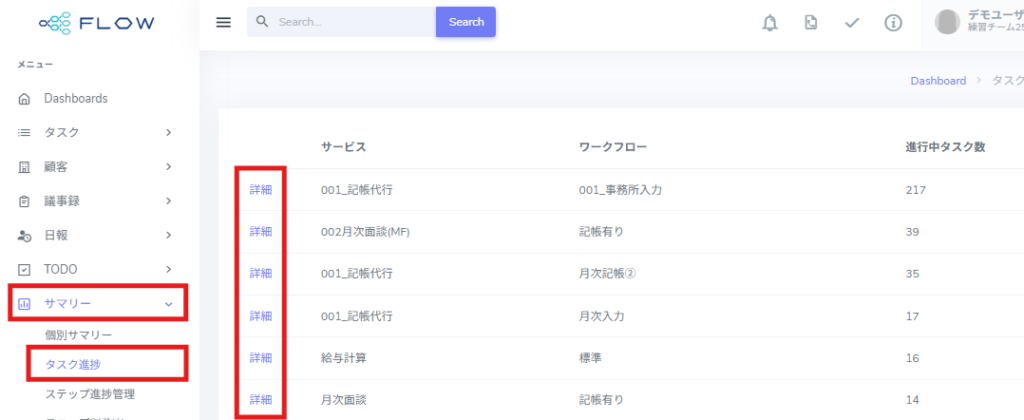This screenshot has height=420, width=1024.
Task: Open notifications via the bell icon
Action: click(769, 23)
